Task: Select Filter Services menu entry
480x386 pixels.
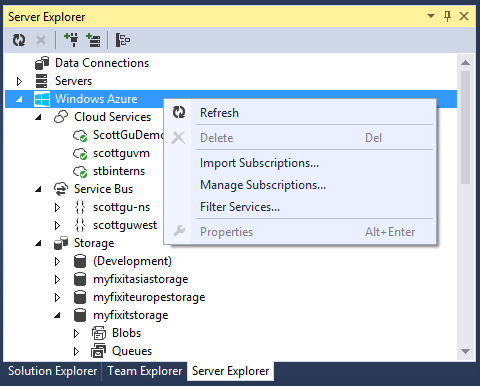Action: (240, 207)
